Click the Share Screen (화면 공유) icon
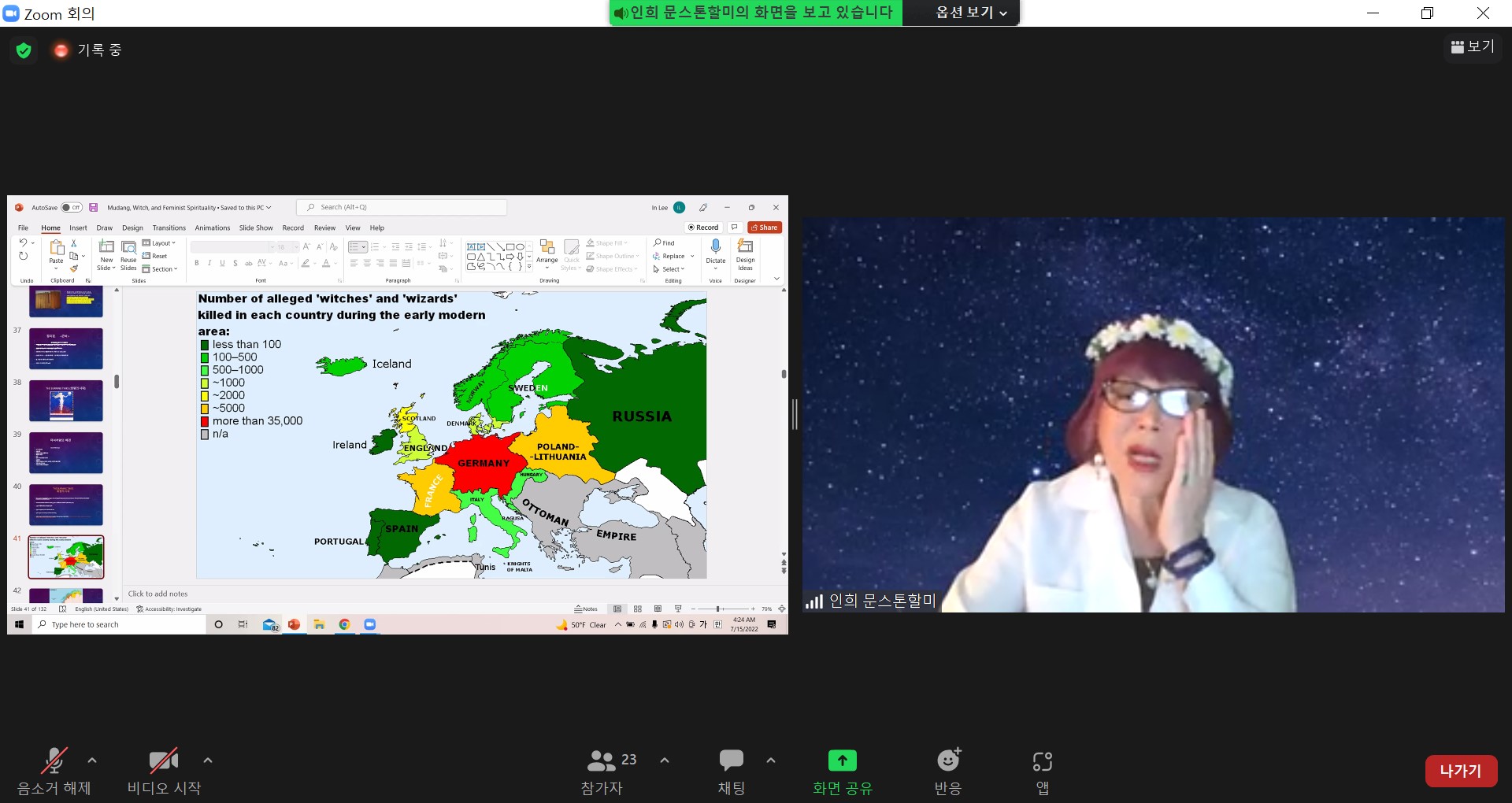This screenshot has width=1512, height=803. (x=842, y=760)
